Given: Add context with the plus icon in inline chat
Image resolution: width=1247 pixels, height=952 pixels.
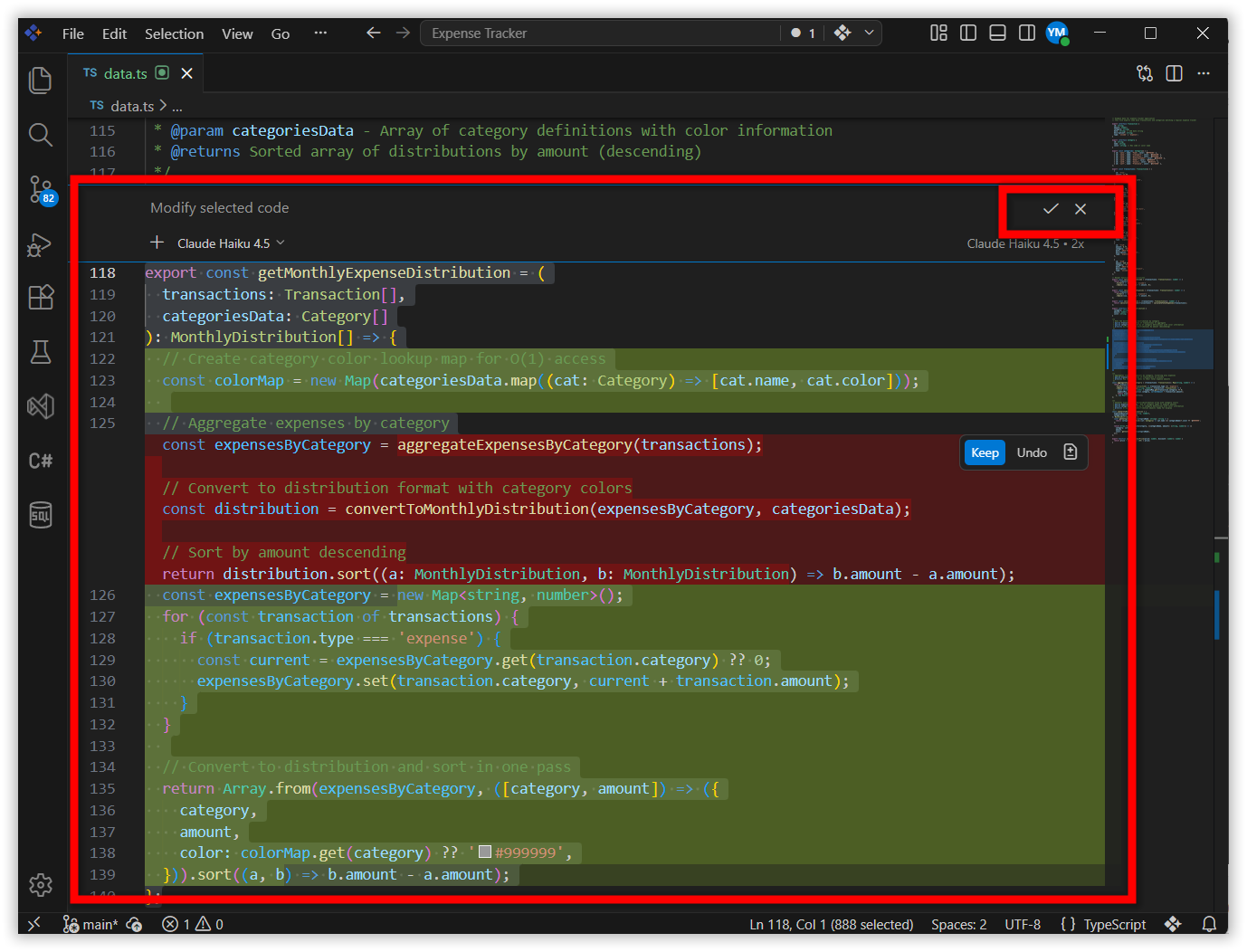Looking at the screenshot, I should coord(157,243).
